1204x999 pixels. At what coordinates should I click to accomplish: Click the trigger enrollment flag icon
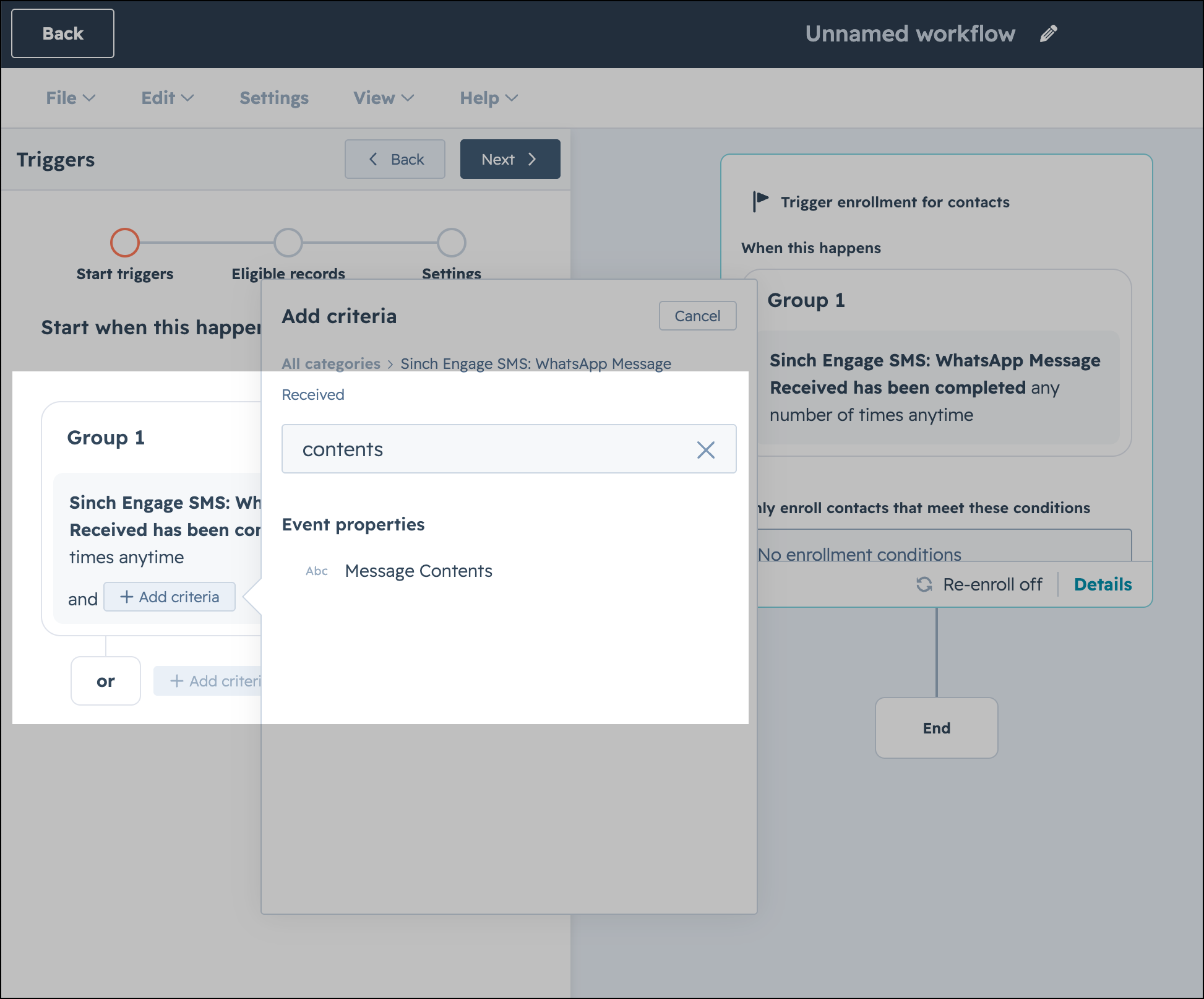[760, 201]
